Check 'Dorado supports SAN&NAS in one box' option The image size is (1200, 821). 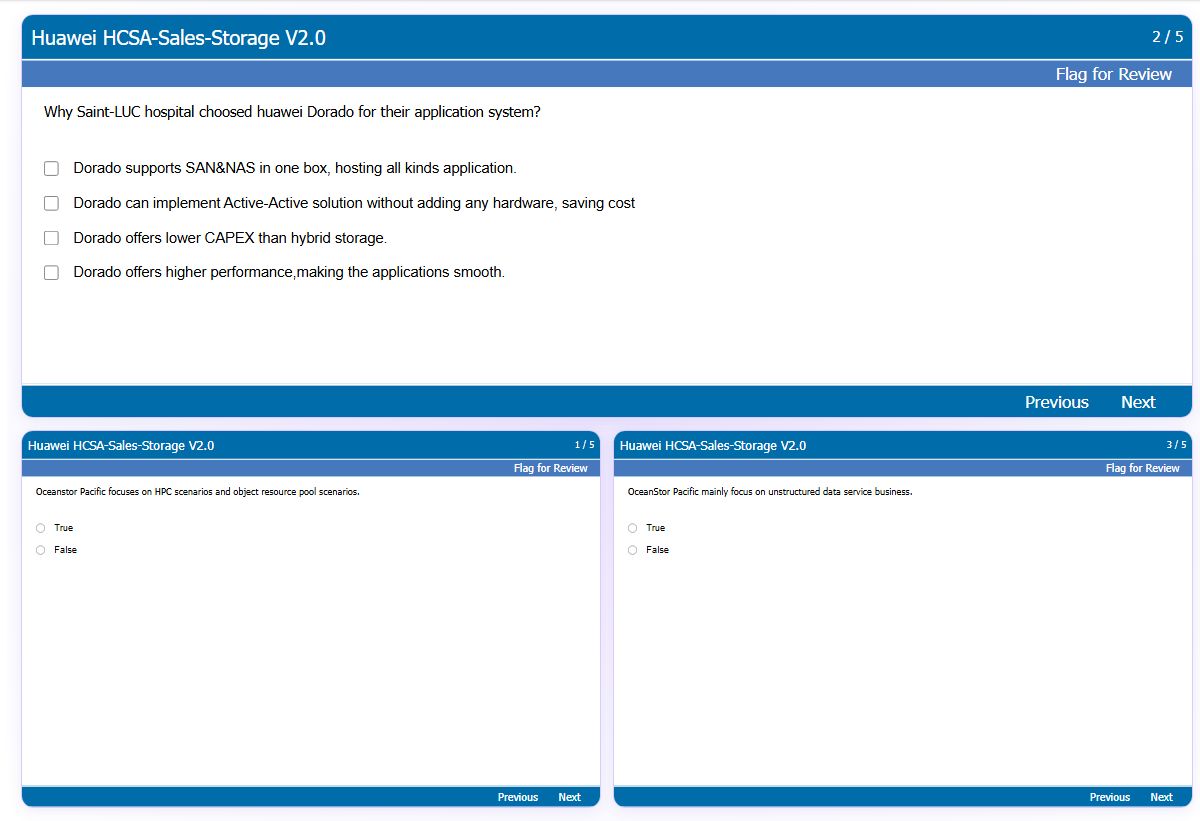pyautogui.click(x=52, y=169)
